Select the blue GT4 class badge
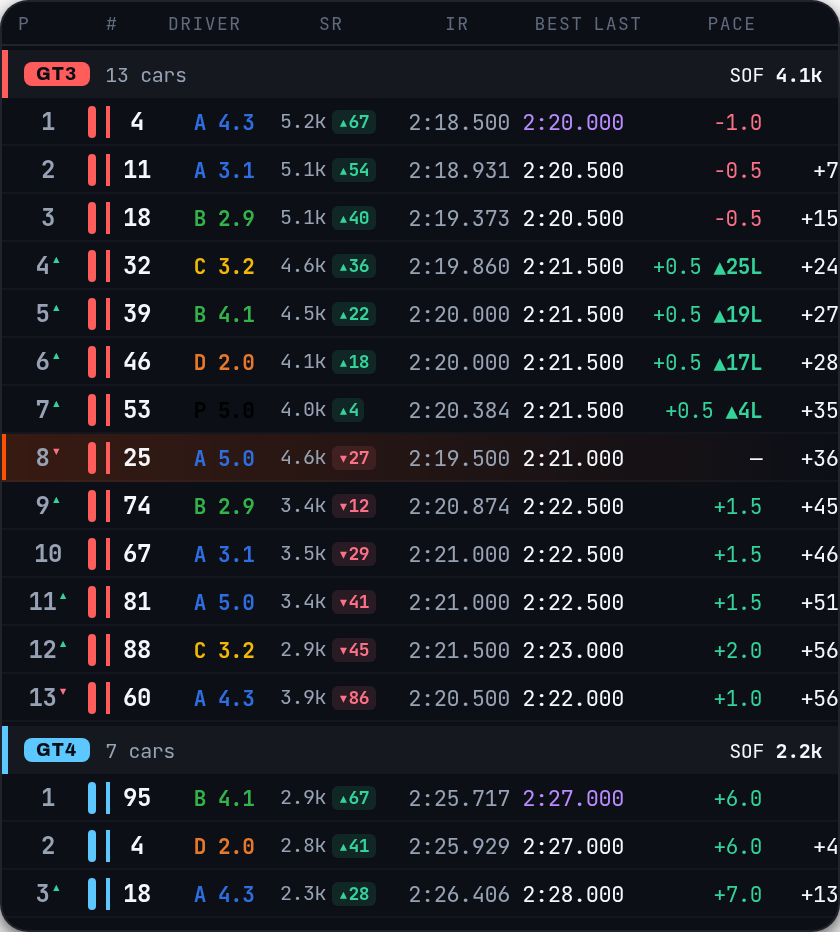Image resolution: width=840 pixels, height=932 pixels. (x=56, y=750)
